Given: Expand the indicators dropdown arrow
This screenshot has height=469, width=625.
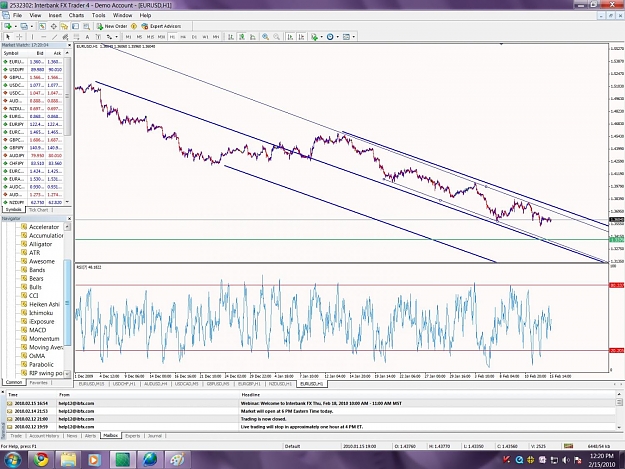Looking at the screenshot, I should tap(322, 37).
